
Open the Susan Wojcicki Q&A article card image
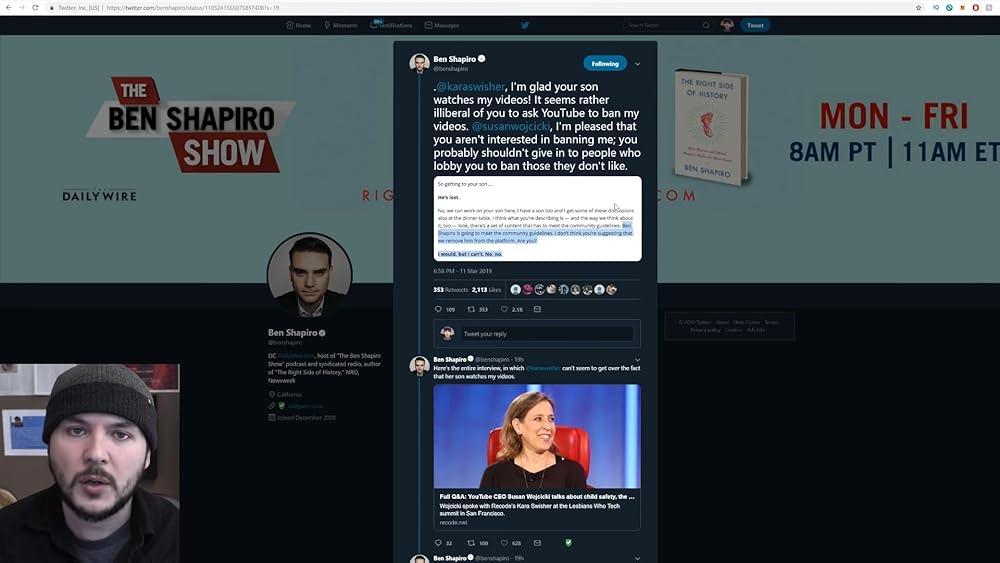click(537, 437)
